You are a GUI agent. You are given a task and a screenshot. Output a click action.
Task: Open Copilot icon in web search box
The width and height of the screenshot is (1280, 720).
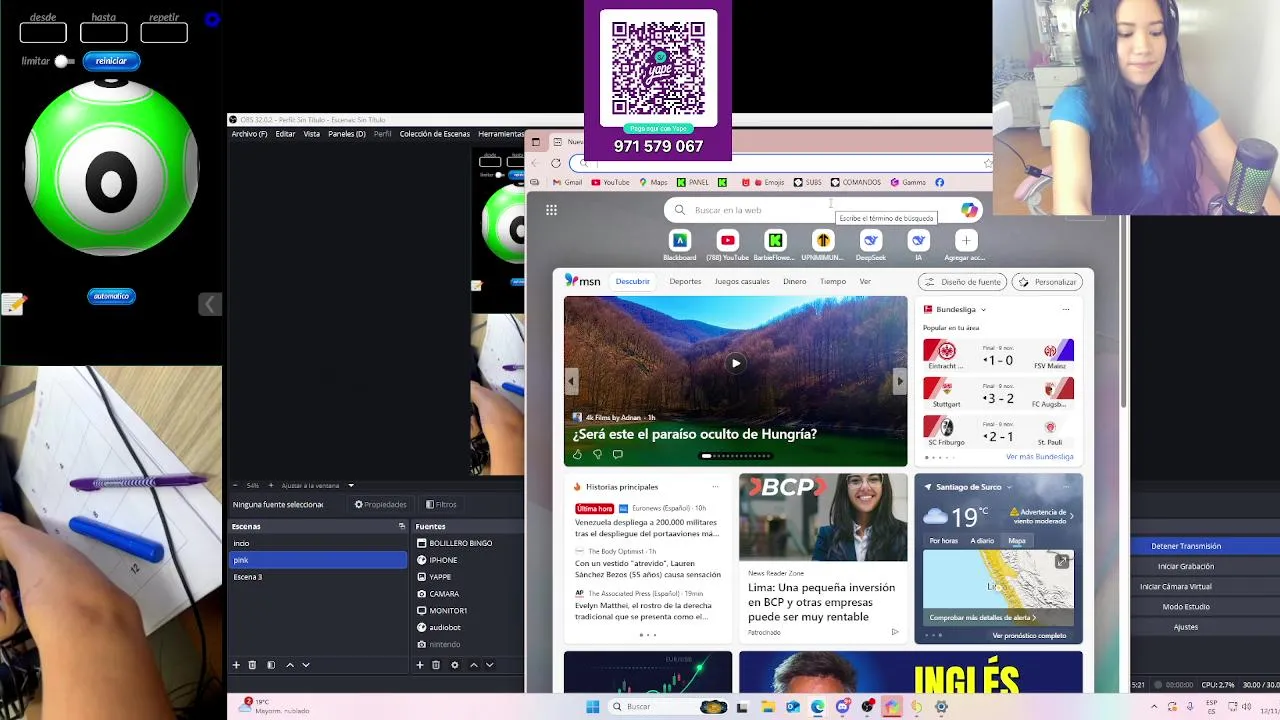coord(969,210)
